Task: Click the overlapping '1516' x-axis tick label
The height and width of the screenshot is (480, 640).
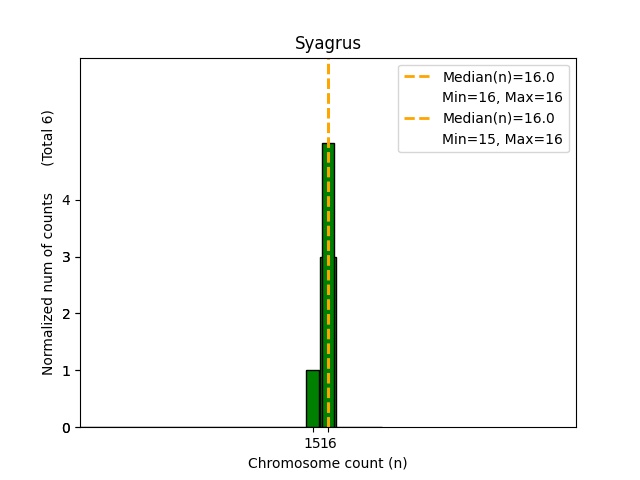Action: coord(320,443)
